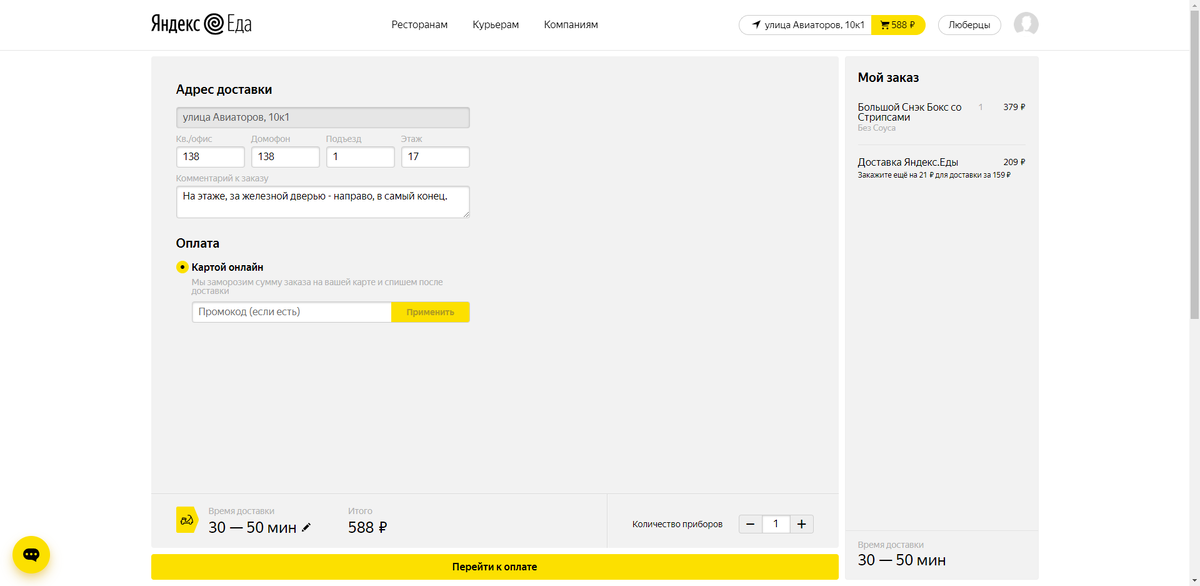Screen dimensions: 1200x586
Task: Click the cutlery quantity field showing 1
Action: [776, 524]
